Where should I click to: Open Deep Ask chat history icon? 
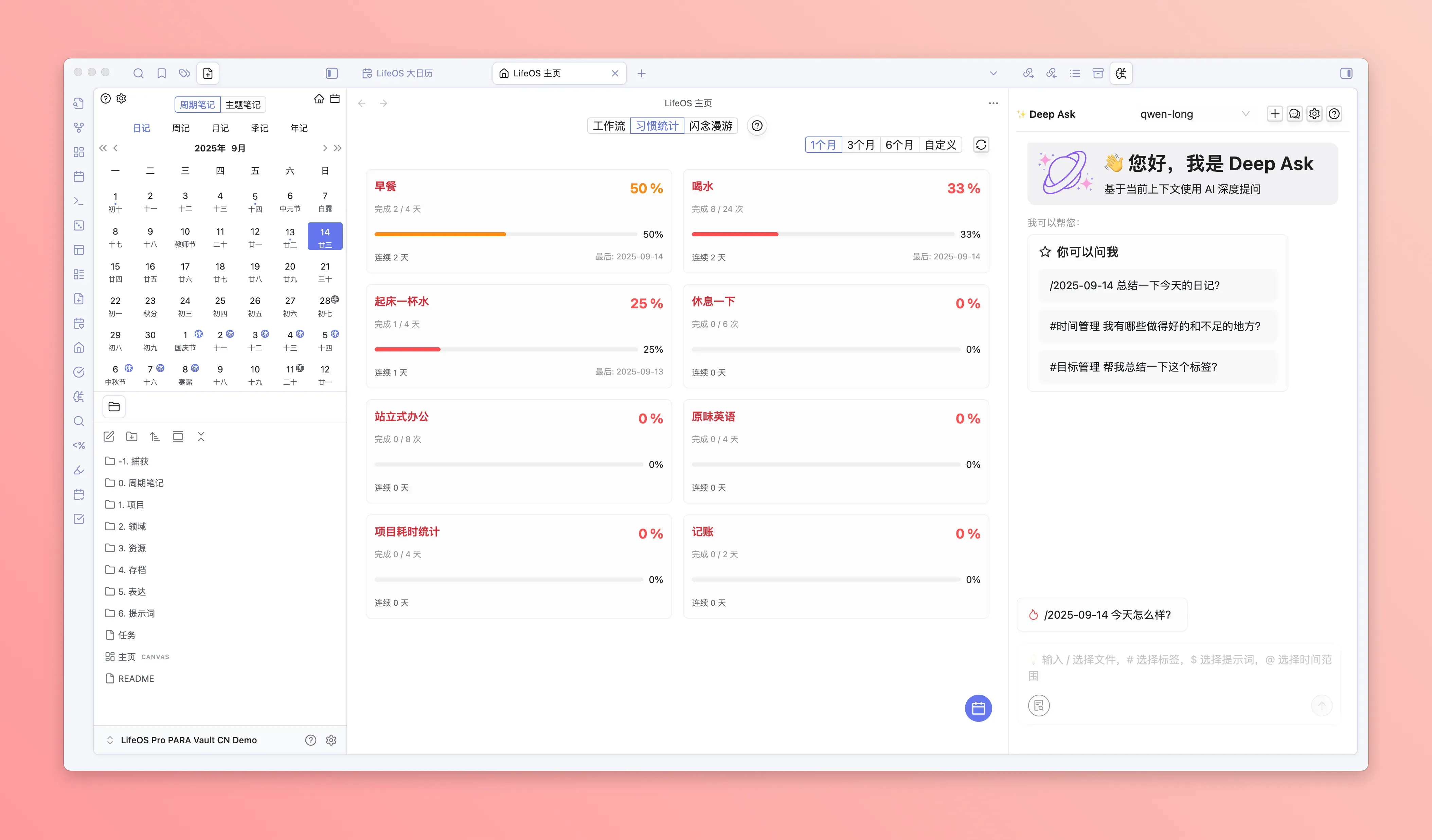pos(1294,114)
